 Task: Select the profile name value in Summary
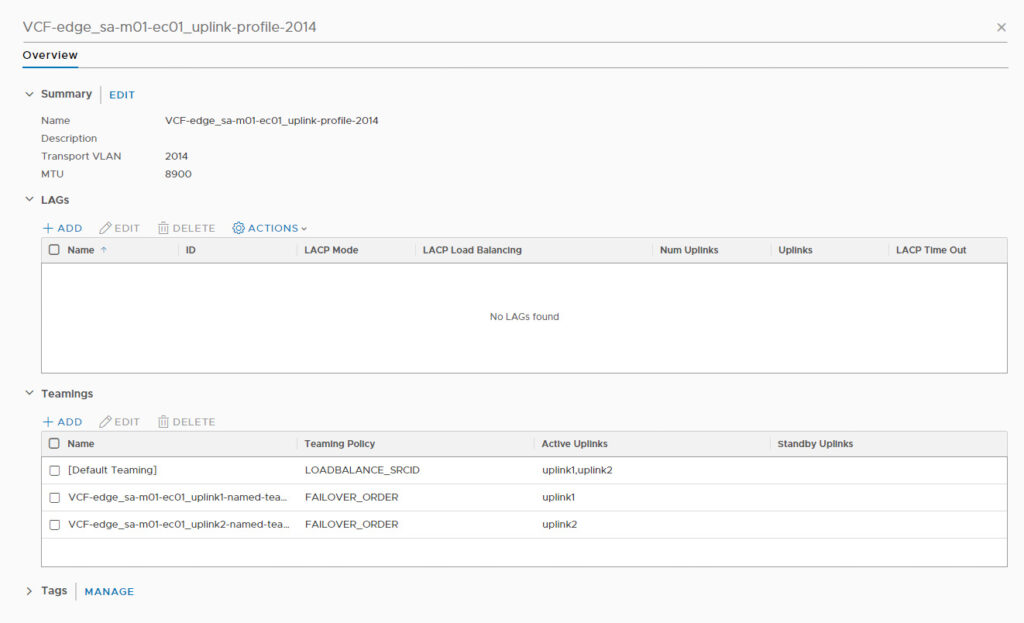(x=272, y=120)
